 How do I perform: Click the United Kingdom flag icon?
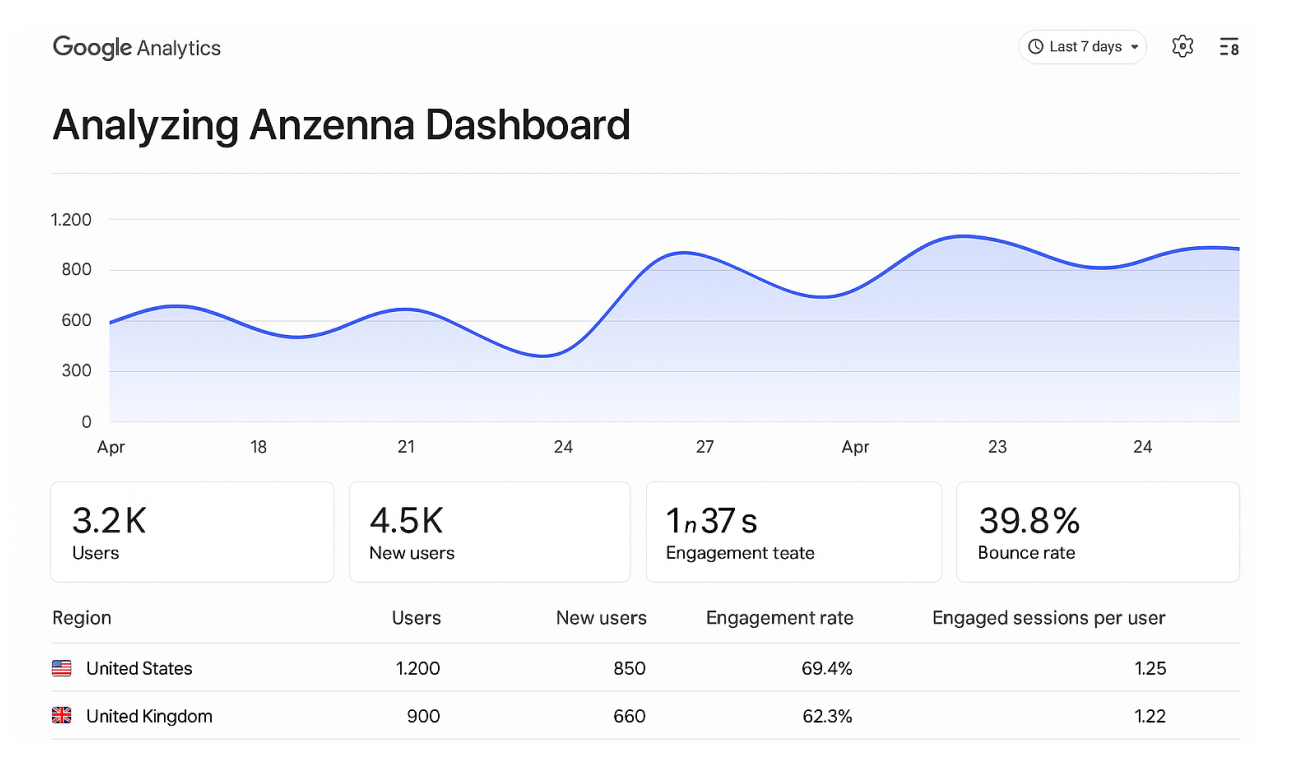62,716
